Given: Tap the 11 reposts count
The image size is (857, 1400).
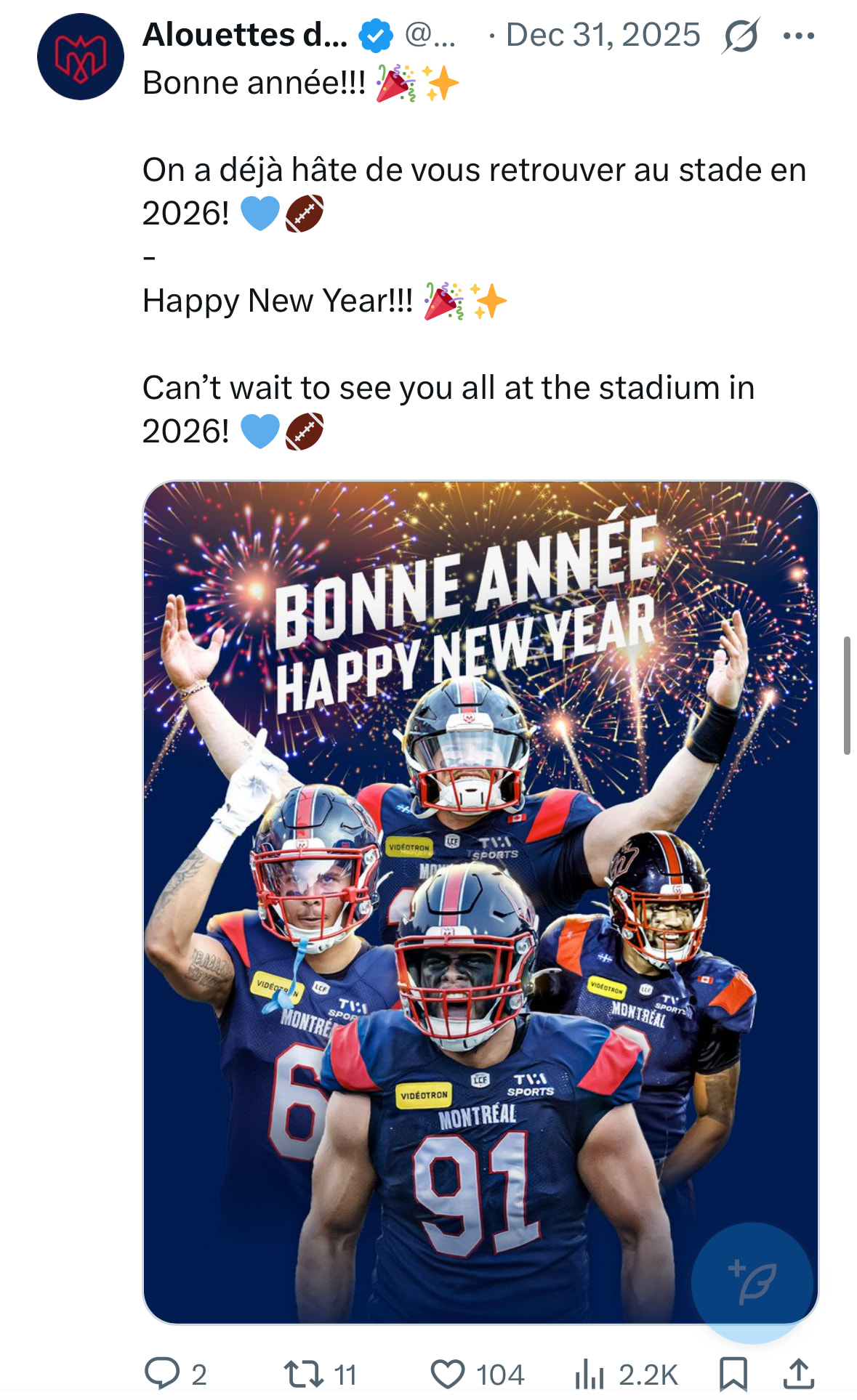Looking at the screenshot, I should click(x=345, y=1375).
